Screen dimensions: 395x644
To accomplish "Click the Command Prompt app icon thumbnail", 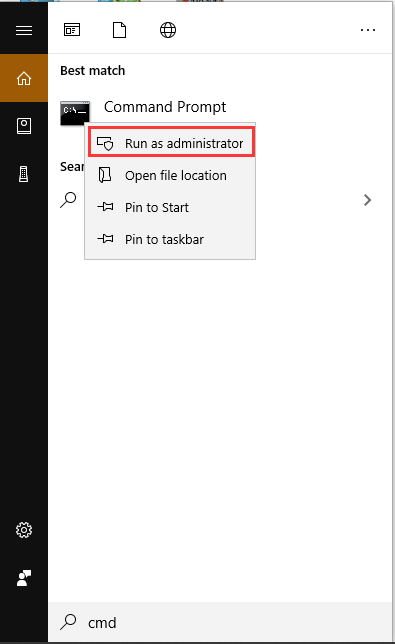I will pos(75,113).
